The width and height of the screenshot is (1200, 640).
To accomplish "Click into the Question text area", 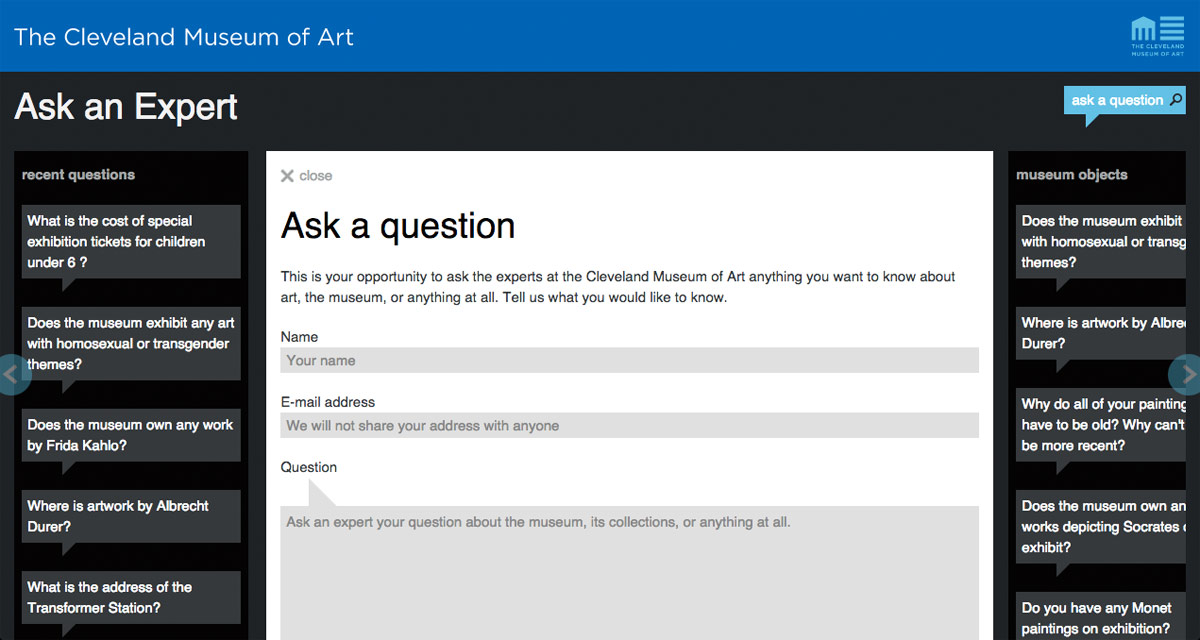I will click(x=629, y=573).
